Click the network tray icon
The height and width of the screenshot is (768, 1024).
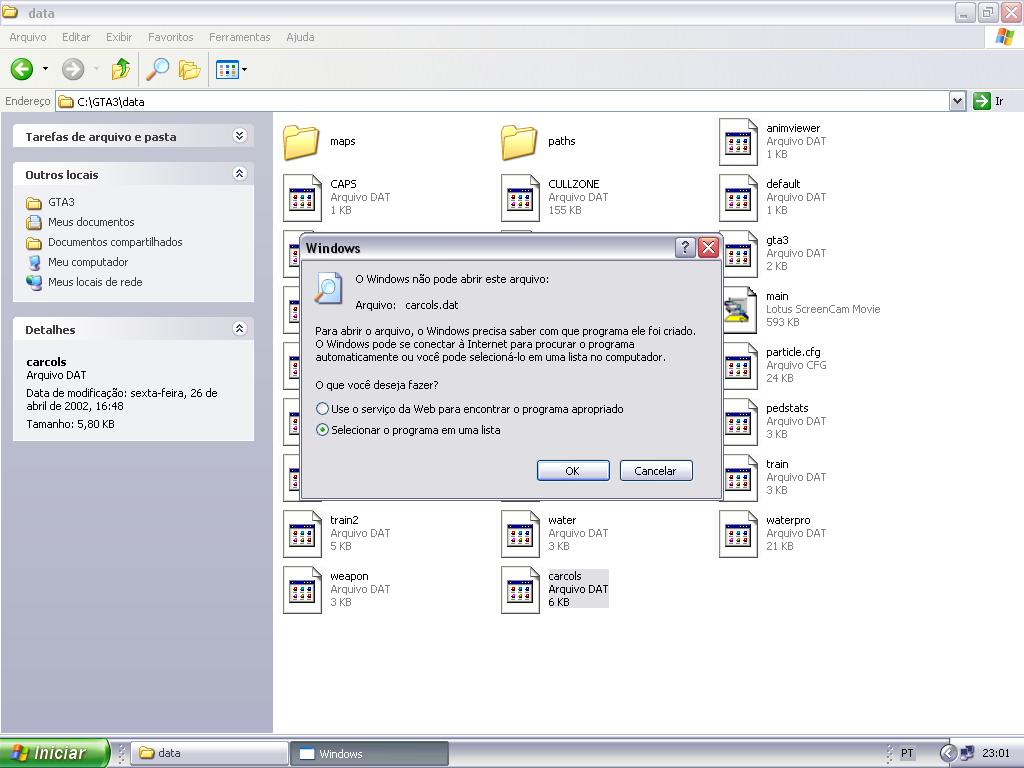tap(967, 753)
